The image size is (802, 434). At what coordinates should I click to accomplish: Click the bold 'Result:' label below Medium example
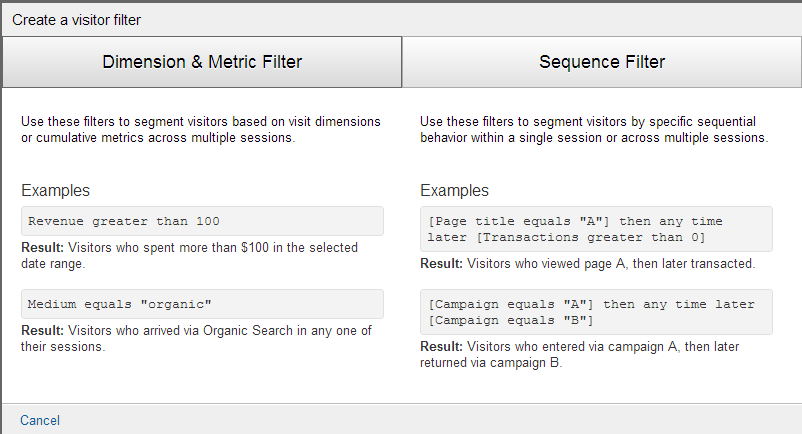pyautogui.click(x=42, y=329)
